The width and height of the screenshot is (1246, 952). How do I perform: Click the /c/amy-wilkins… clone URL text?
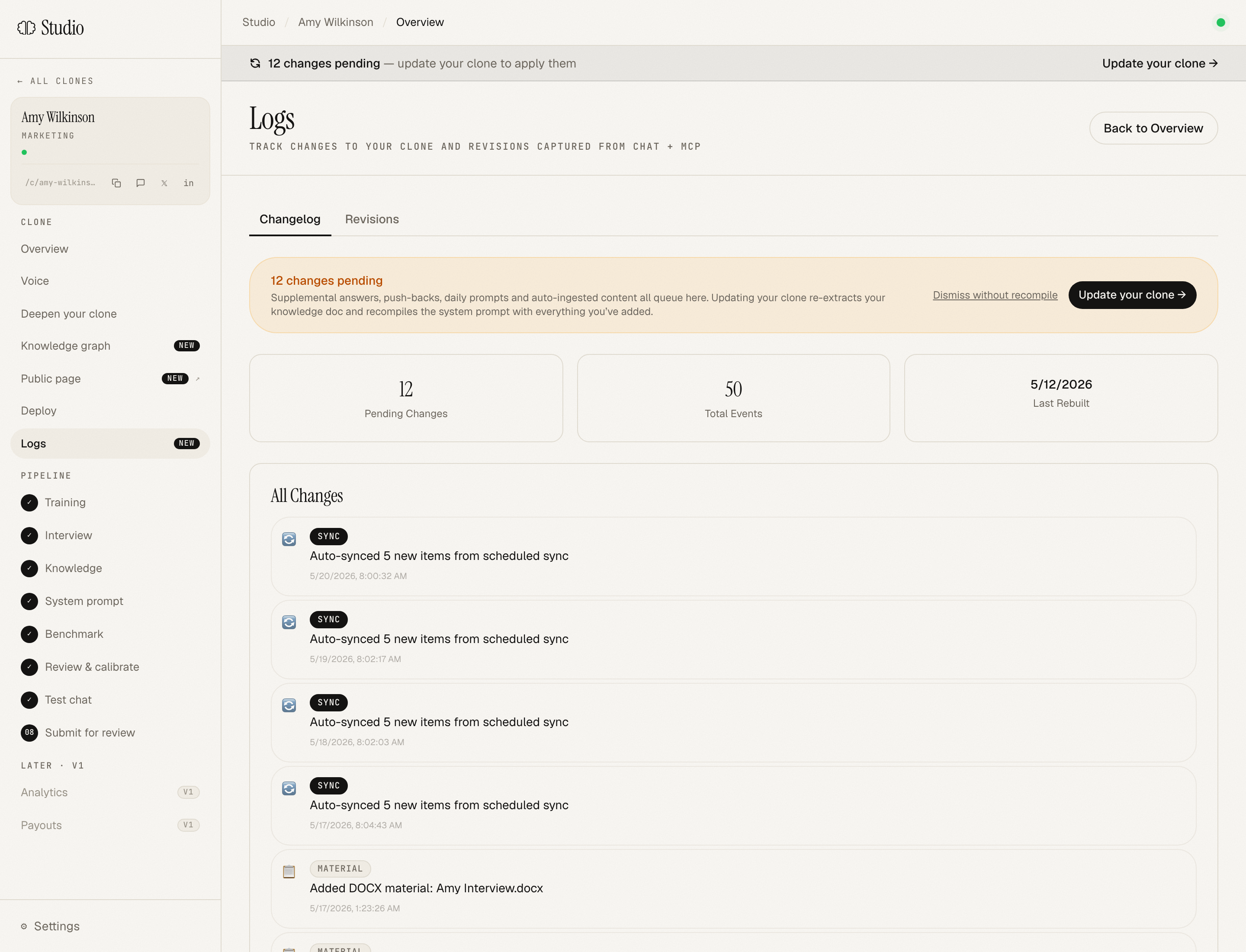point(60,183)
